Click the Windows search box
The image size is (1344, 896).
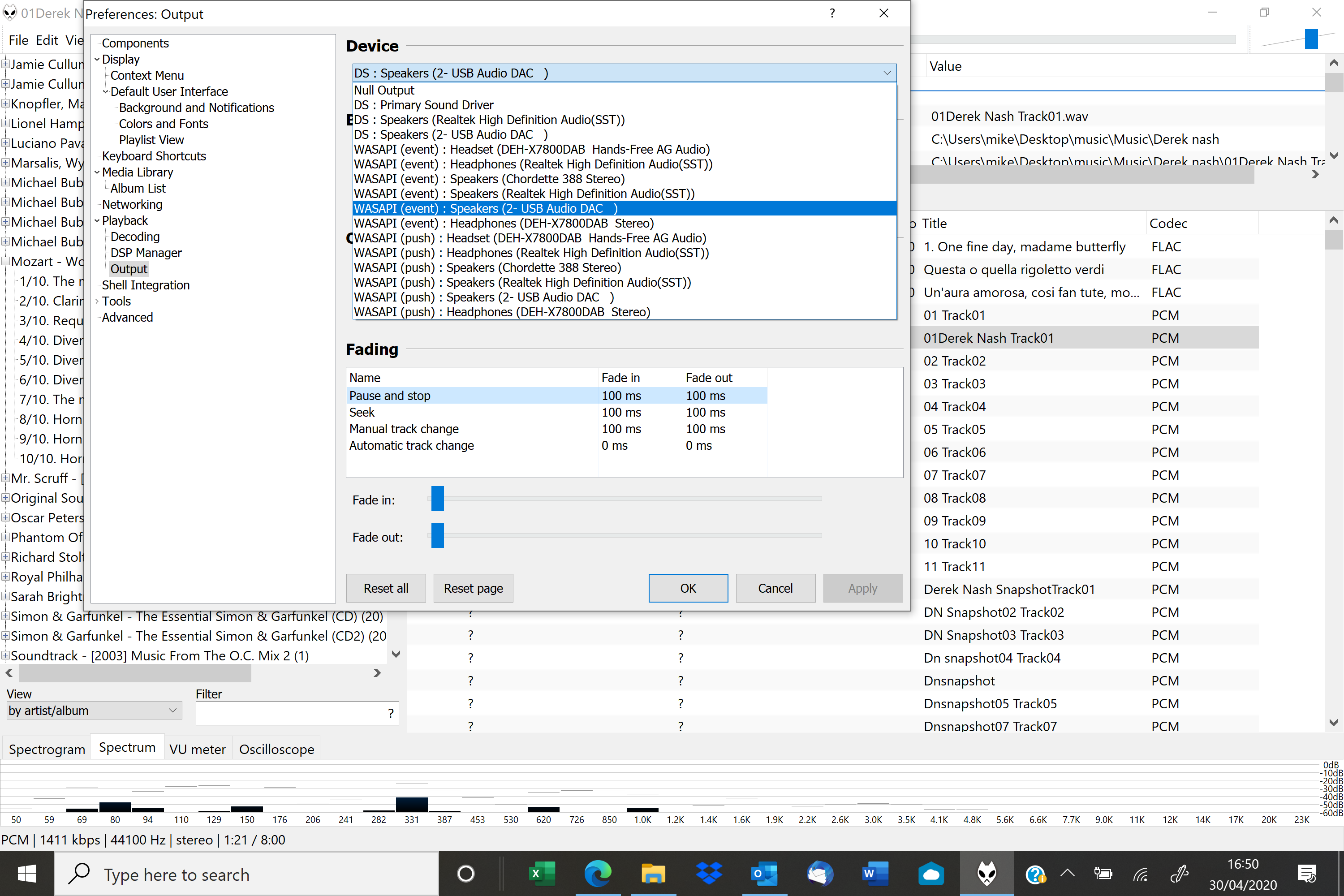click(x=247, y=874)
